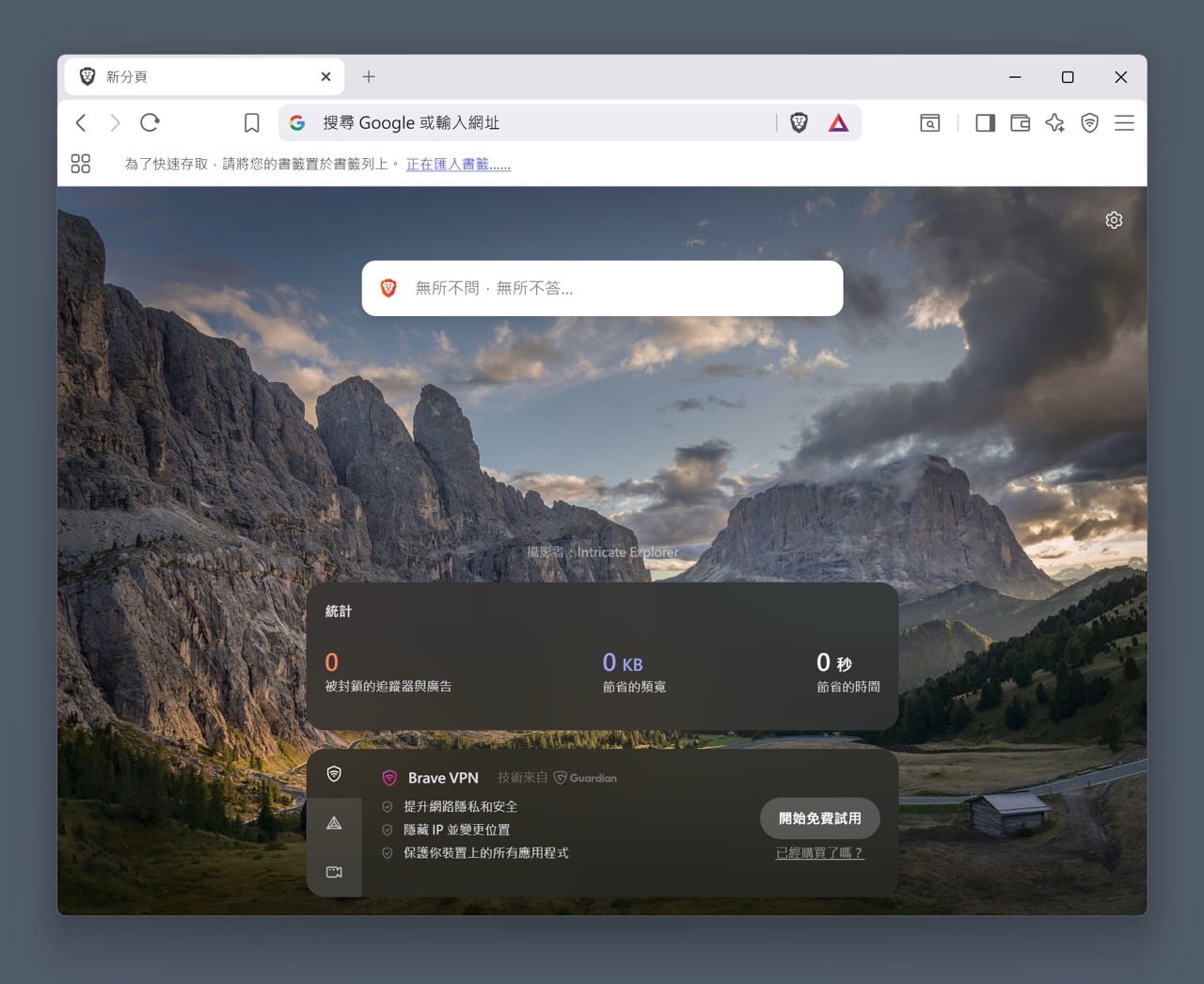
Task: Click the 正在匯入書籤 link
Action: tap(458, 164)
